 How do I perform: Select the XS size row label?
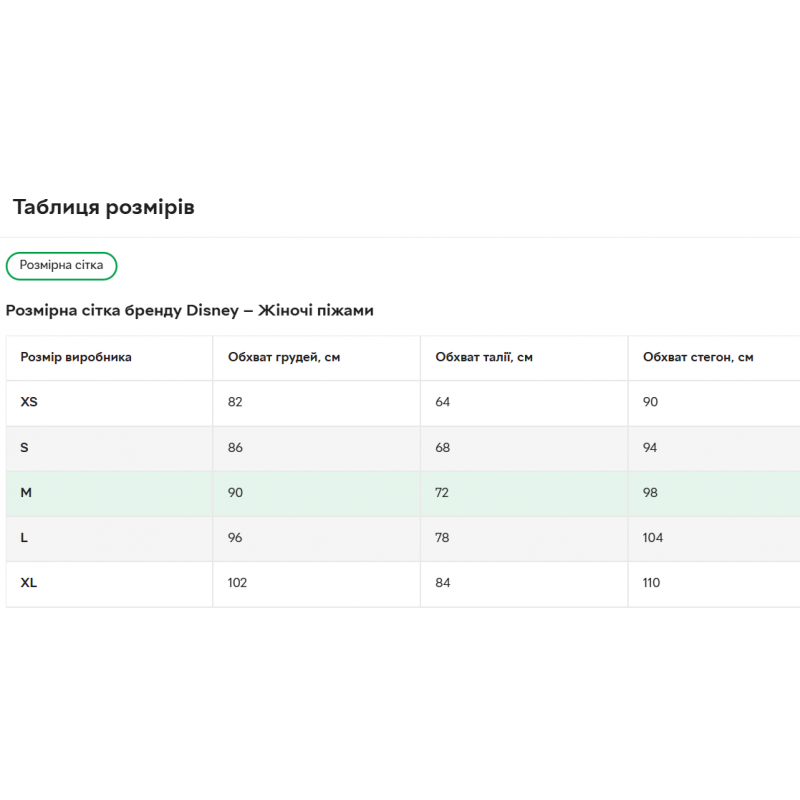click(x=29, y=402)
